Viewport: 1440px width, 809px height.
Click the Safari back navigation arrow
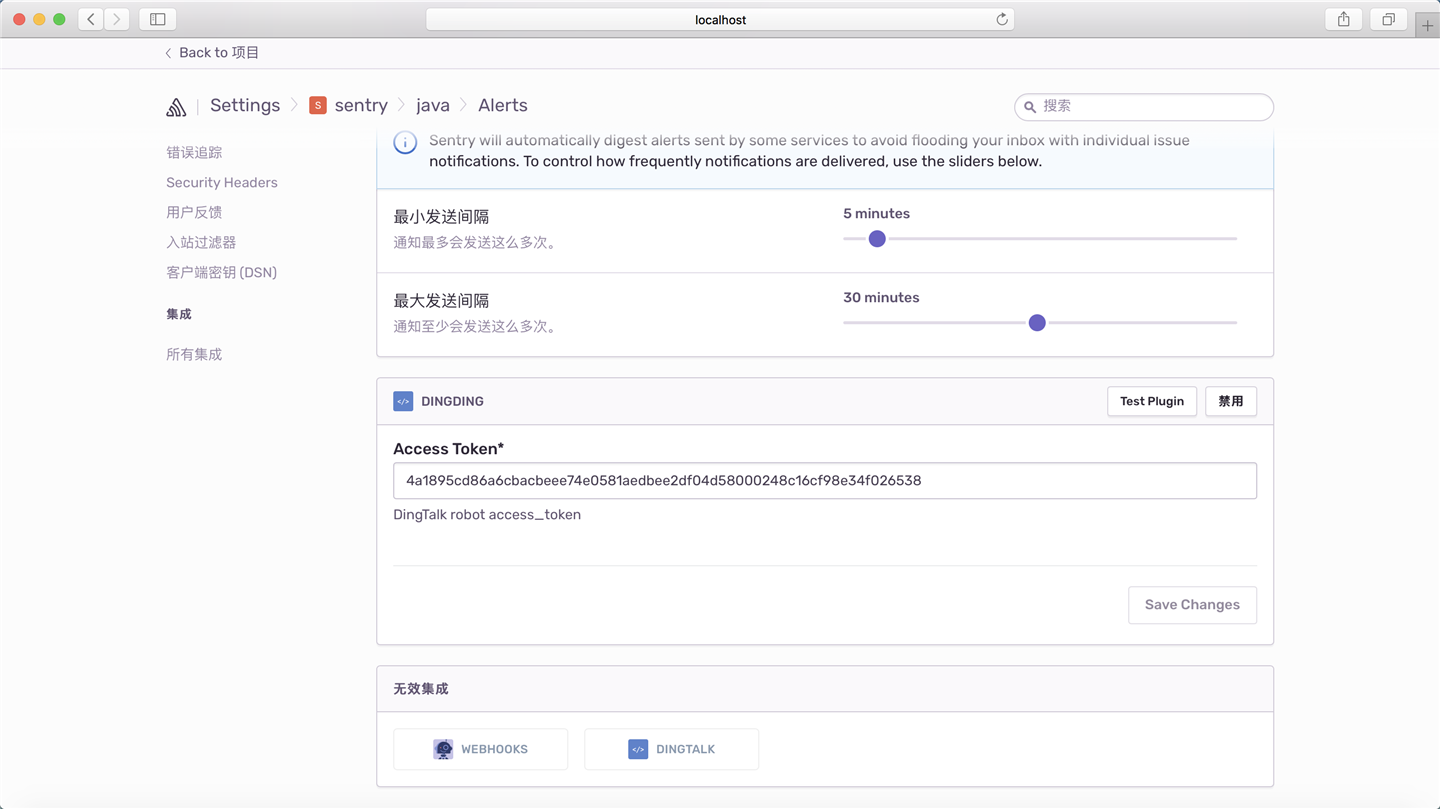pos(91,19)
